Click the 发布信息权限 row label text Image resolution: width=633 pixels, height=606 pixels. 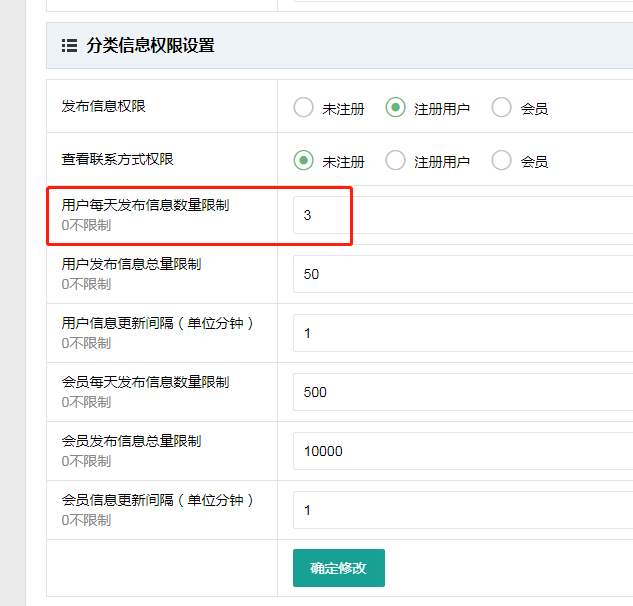(104, 106)
